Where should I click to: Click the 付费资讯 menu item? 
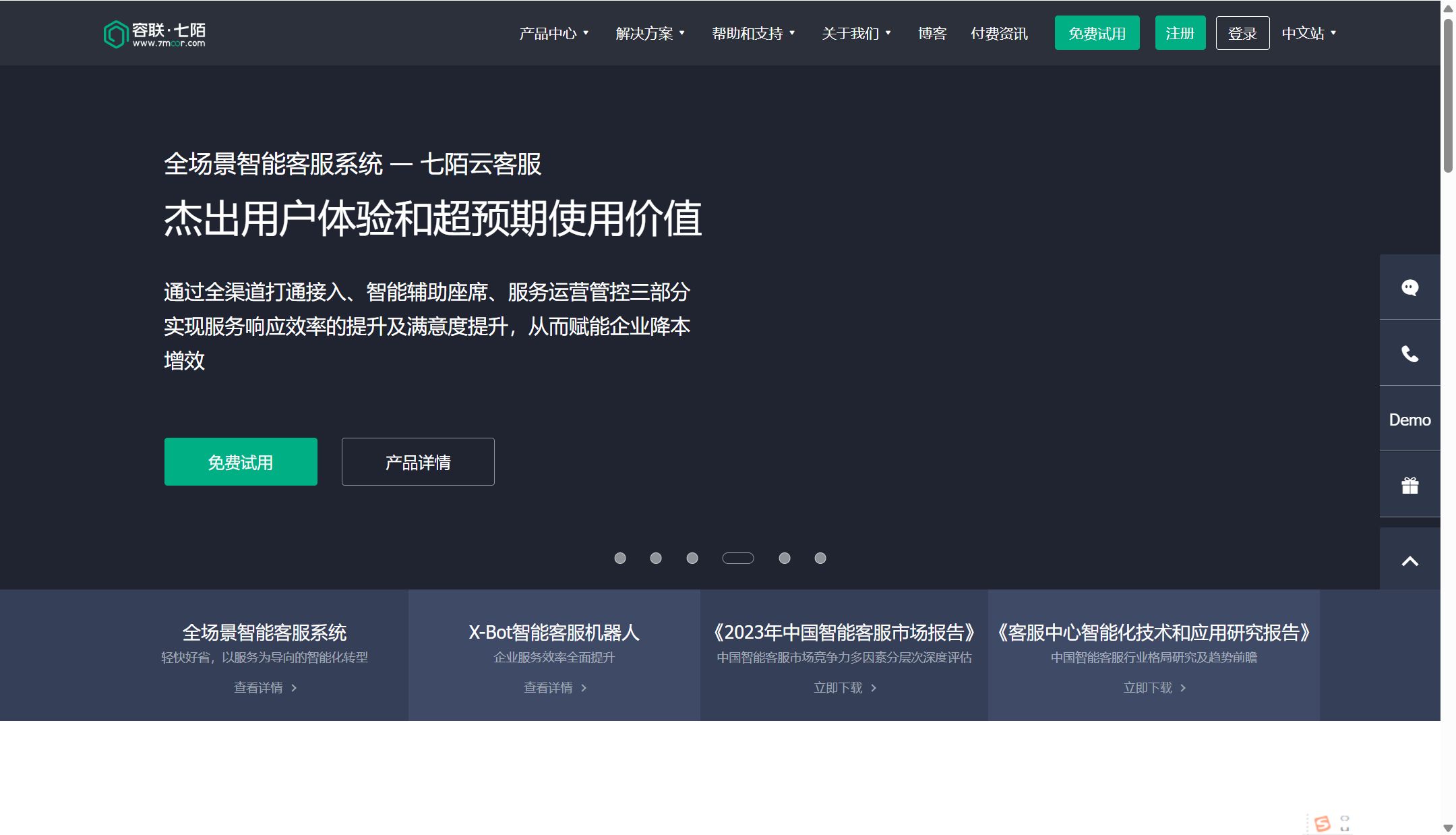pyautogui.click(x=999, y=33)
